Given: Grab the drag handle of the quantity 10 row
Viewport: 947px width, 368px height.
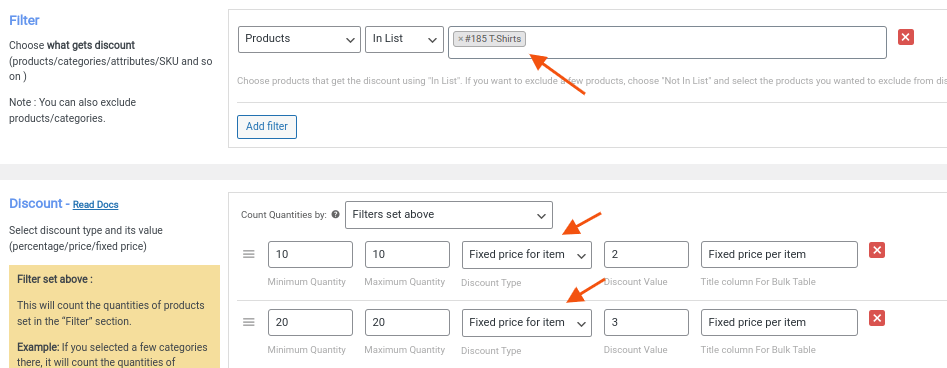Looking at the screenshot, I should click(x=249, y=254).
